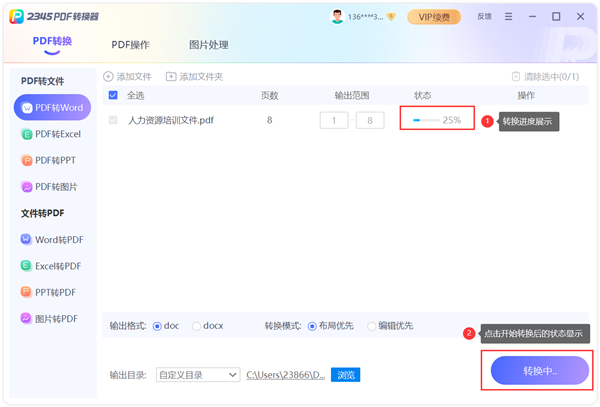Screen dimensions: 600x407
Task: Click the account name 136****3...
Action: tap(365, 17)
